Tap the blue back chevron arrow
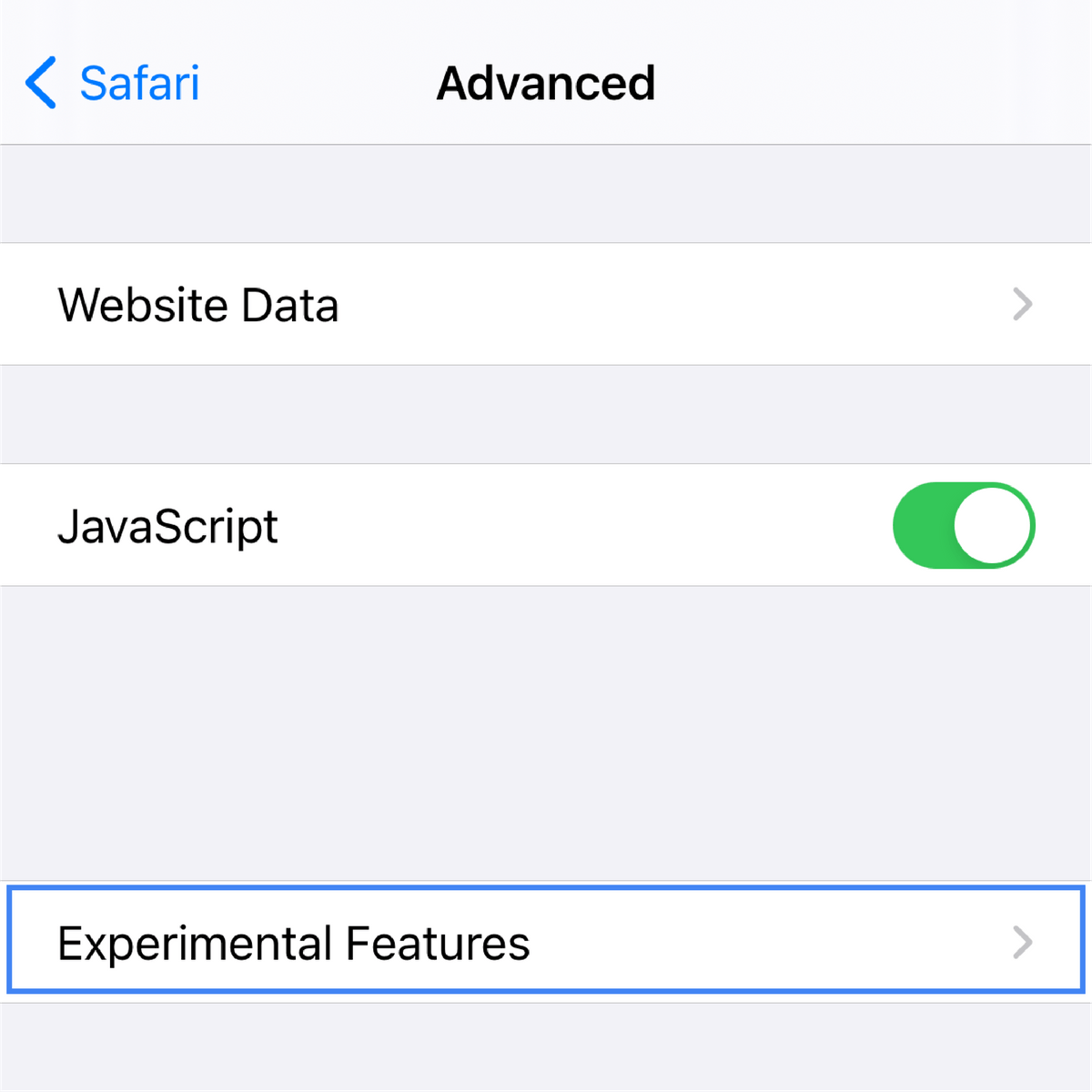The image size is (1092, 1092). tap(41, 83)
